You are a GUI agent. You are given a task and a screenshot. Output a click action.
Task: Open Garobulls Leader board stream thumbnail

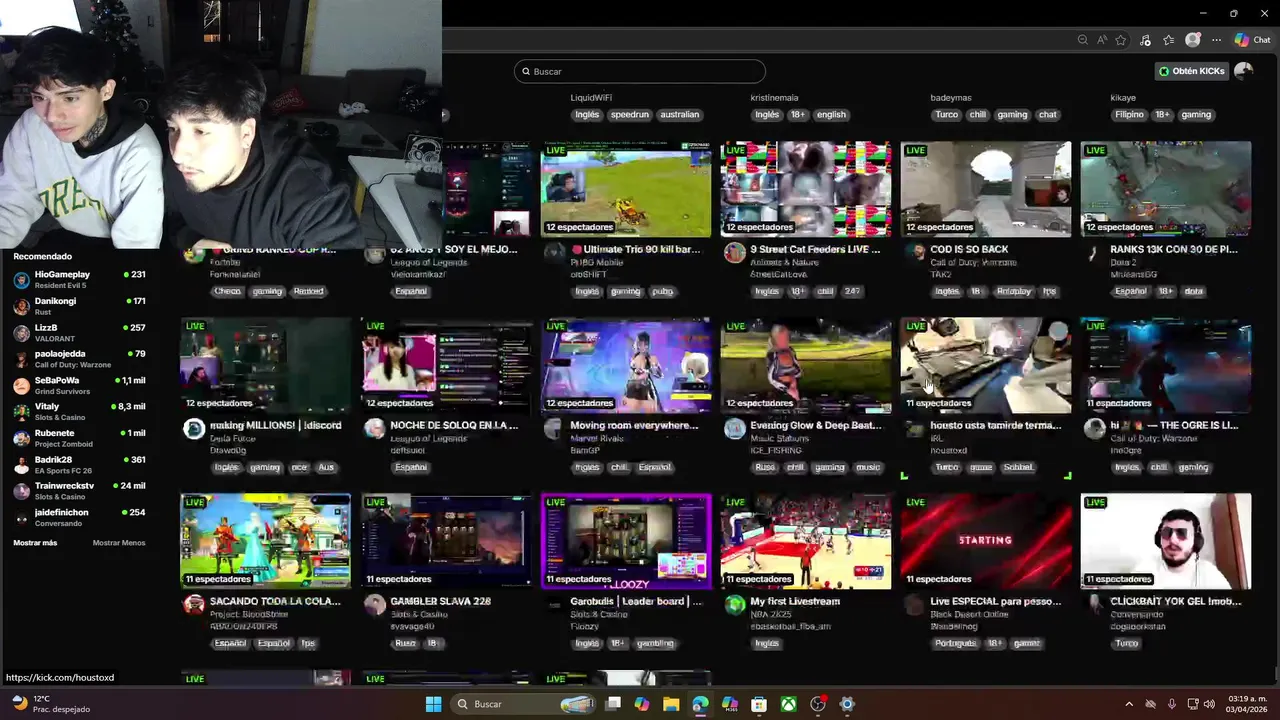coord(626,541)
